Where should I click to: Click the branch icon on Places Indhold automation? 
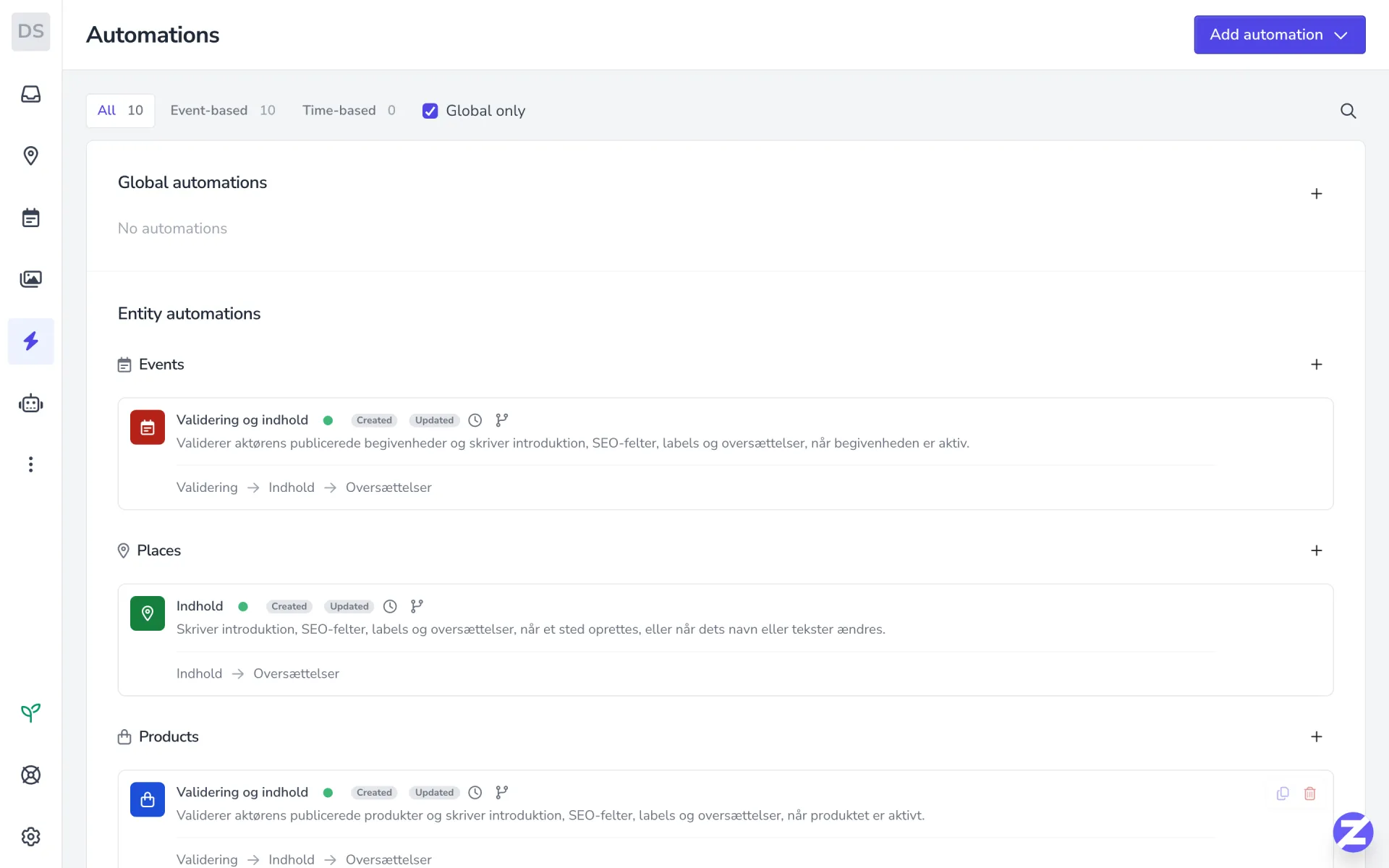417,606
